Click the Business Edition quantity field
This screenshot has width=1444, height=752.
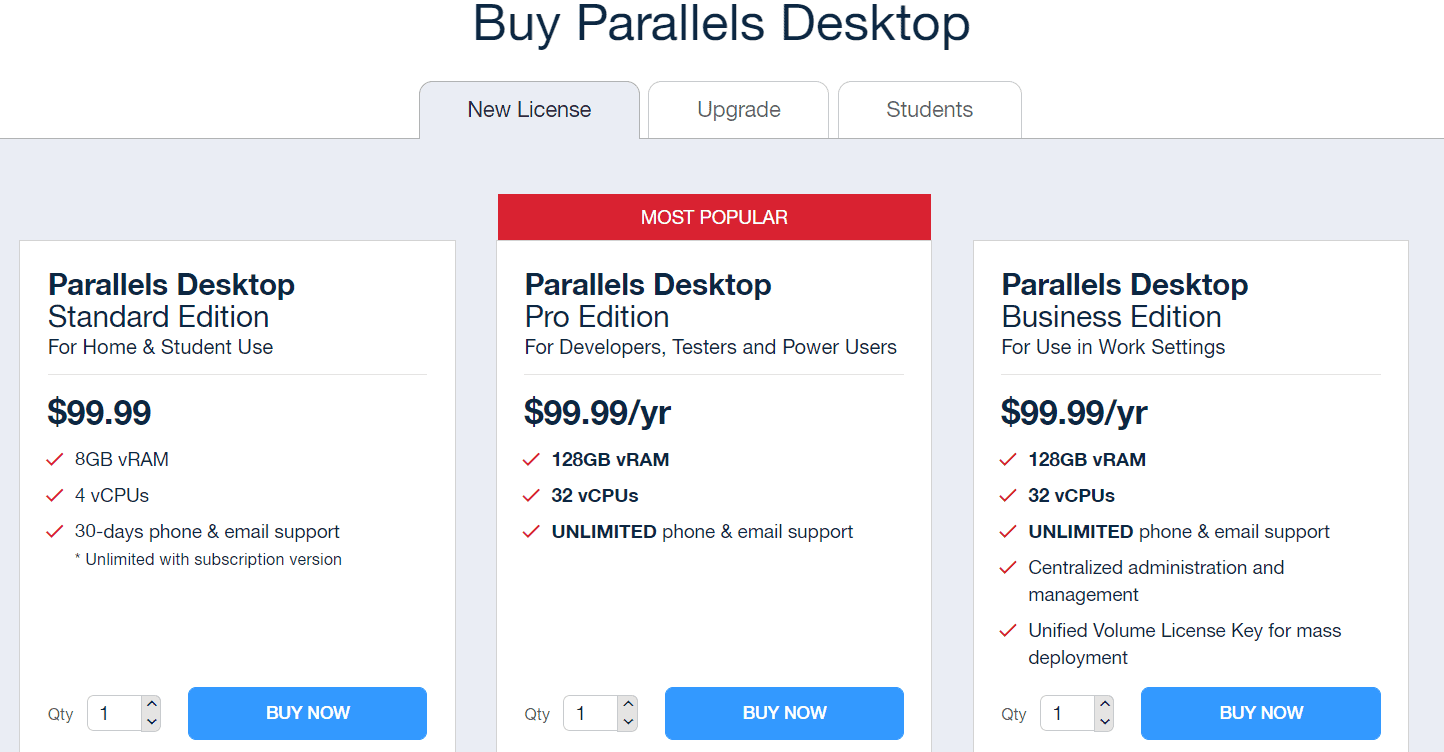1067,714
